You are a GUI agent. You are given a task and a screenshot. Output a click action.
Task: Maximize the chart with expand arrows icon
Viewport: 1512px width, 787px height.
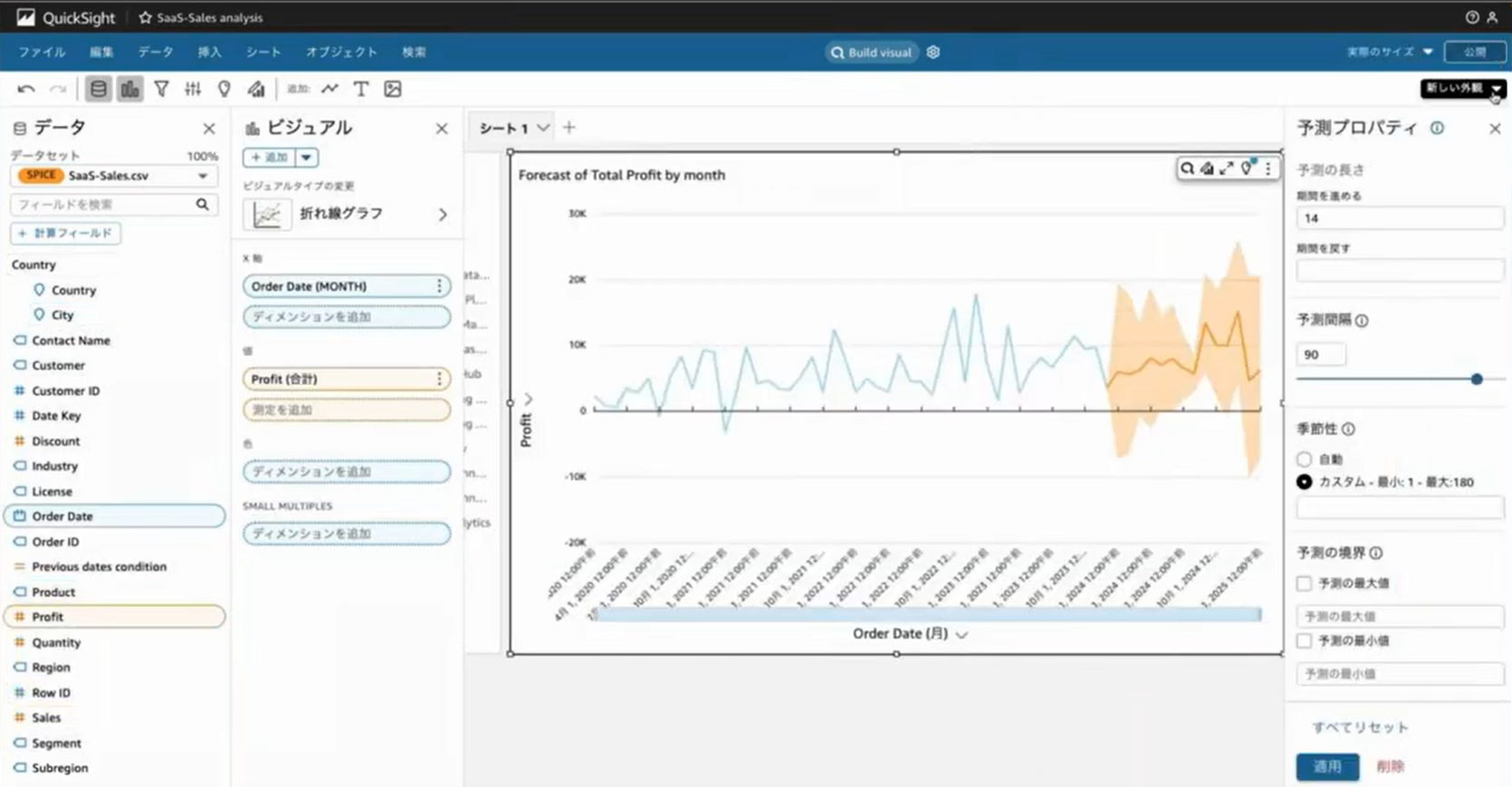pyautogui.click(x=1227, y=168)
